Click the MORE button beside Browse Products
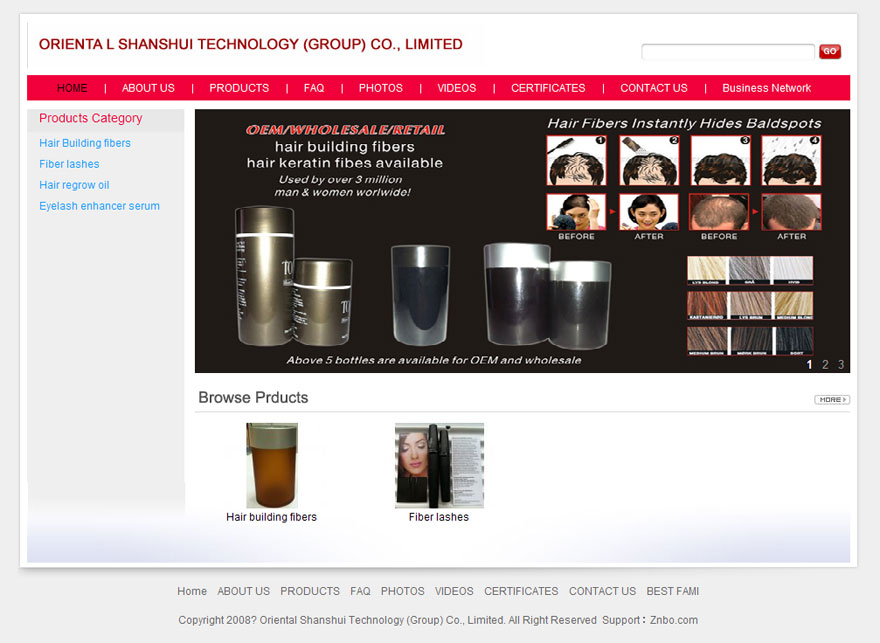Screen dimensions: 880x643 pyautogui.click(x=831, y=400)
